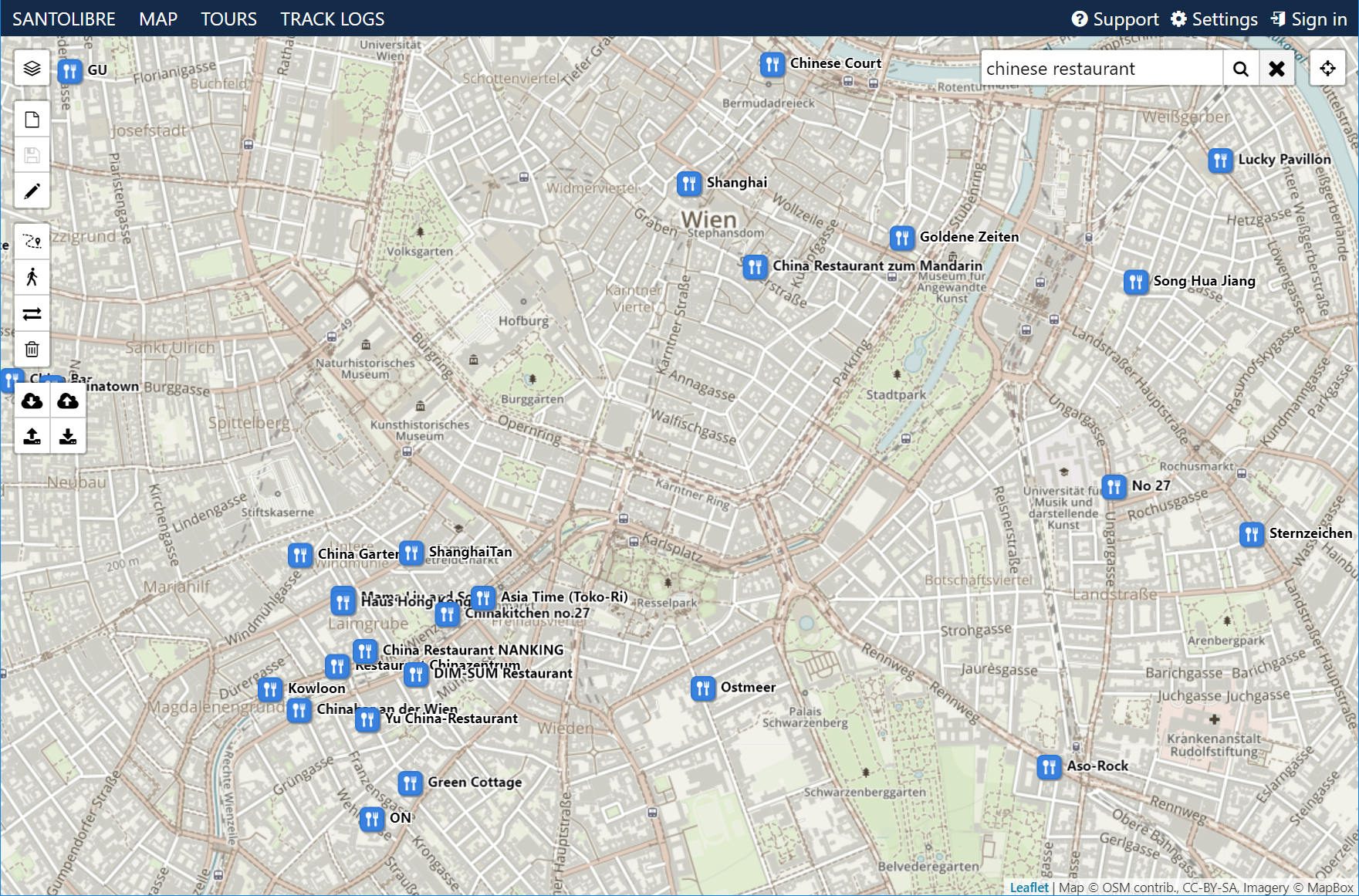Import file with upload tray icon

[32, 436]
